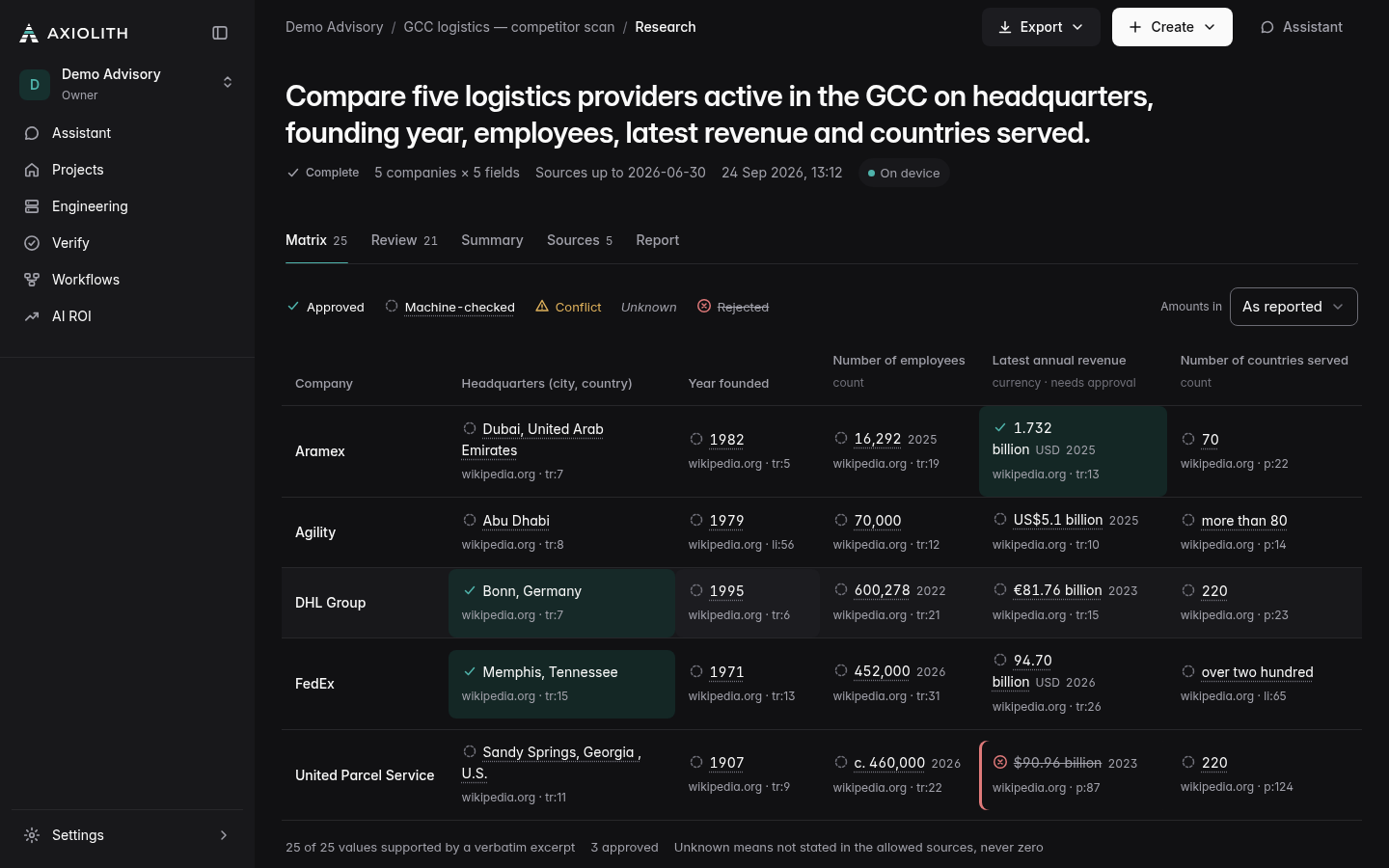This screenshot has height=868, width=1389.
Task: Click the speech bubble icon in top Assistant button
Action: (x=1267, y=27)
